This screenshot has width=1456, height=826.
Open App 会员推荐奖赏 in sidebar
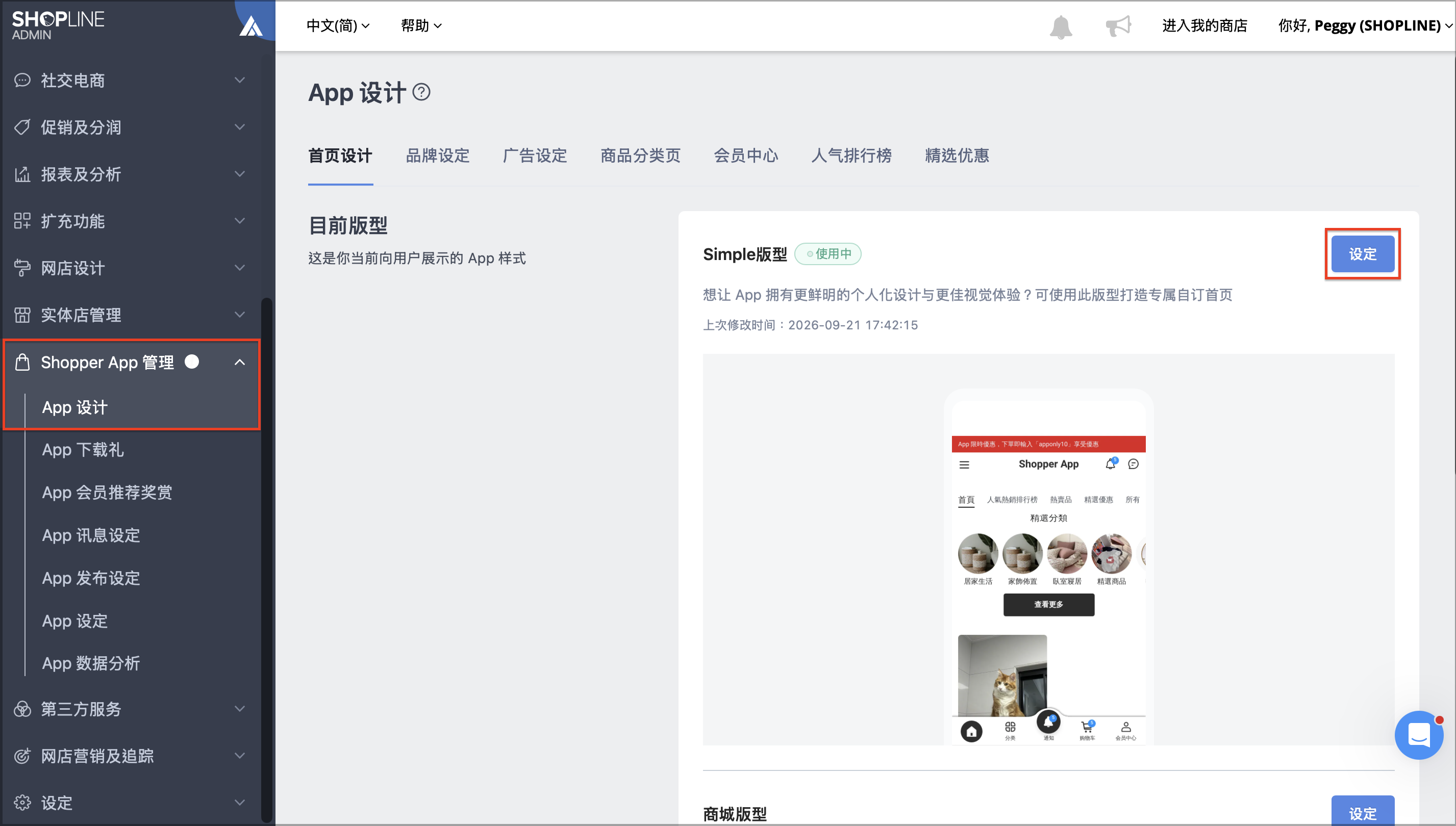(x=107, y=493)
